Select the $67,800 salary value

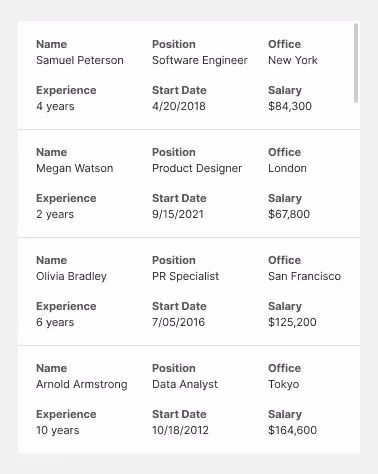(289, 214)
